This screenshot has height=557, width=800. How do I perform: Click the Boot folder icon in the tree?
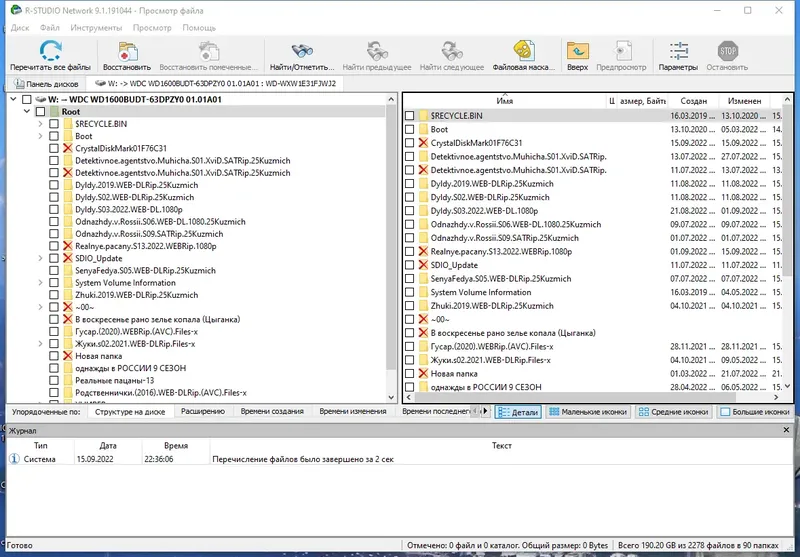(x=68, y=136)
